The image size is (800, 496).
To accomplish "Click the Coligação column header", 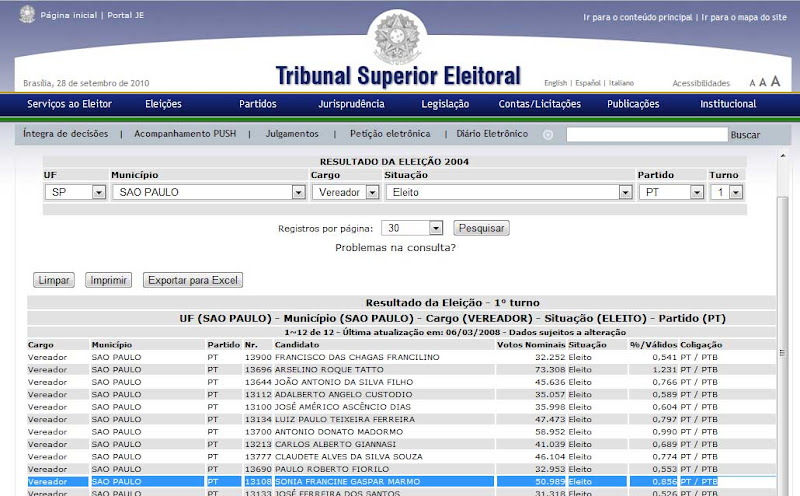I will [x=701, y=345].
